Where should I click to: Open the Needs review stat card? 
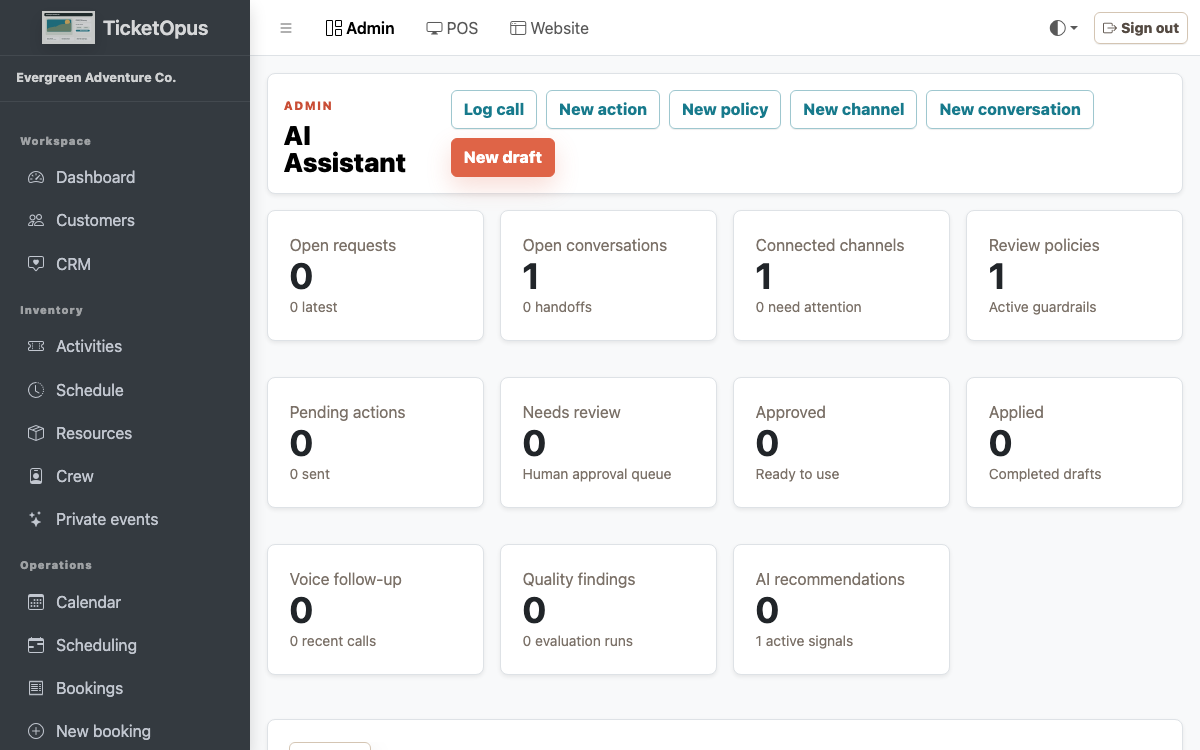608,442
